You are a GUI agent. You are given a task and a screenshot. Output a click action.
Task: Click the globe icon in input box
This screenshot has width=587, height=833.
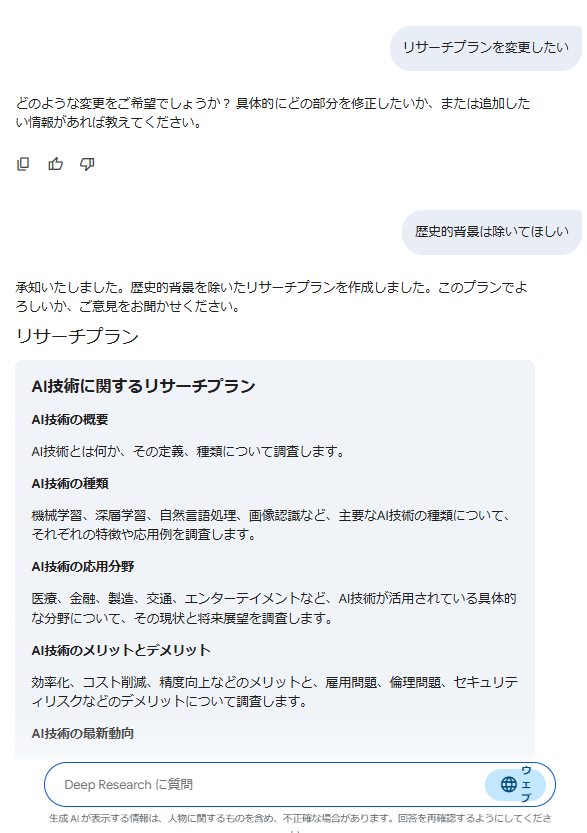508,784
